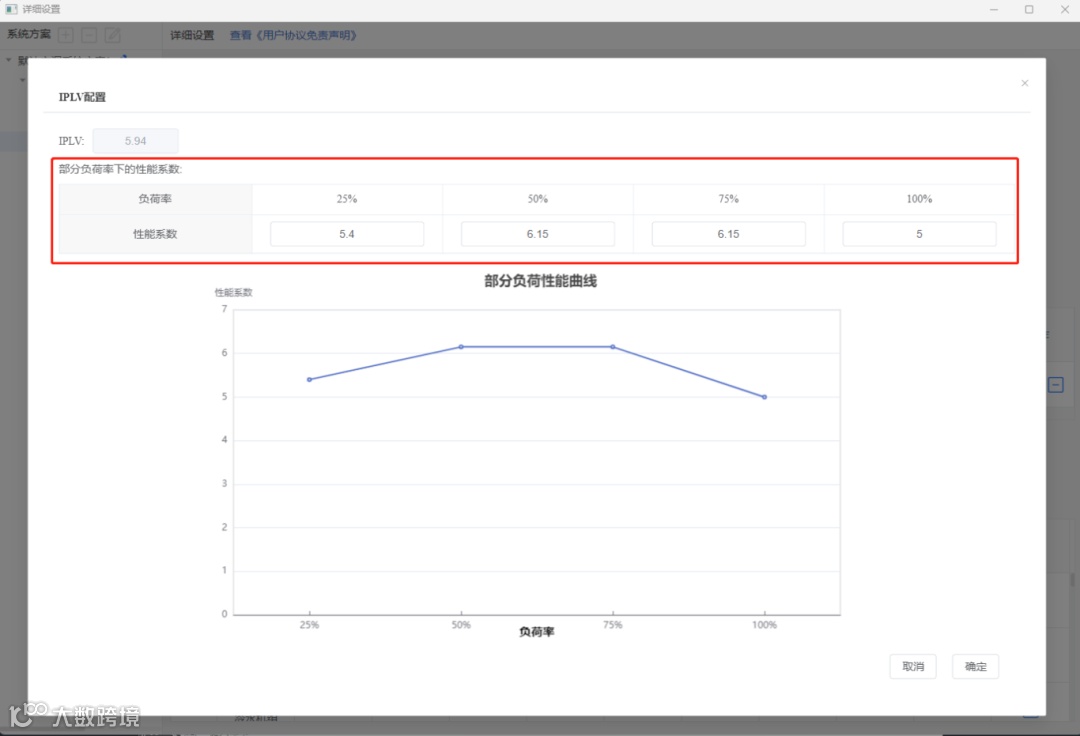Click the 部分负荷性能曲线 chart title
The image size is (1080, 736).
tap(540, 281)
